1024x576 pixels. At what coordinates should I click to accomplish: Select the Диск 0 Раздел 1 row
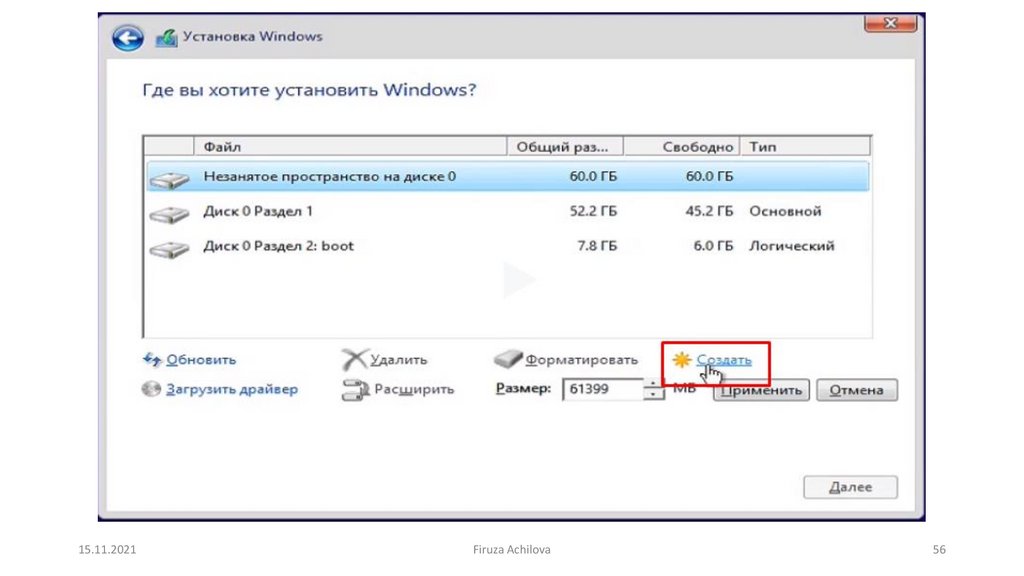[507, 212]
